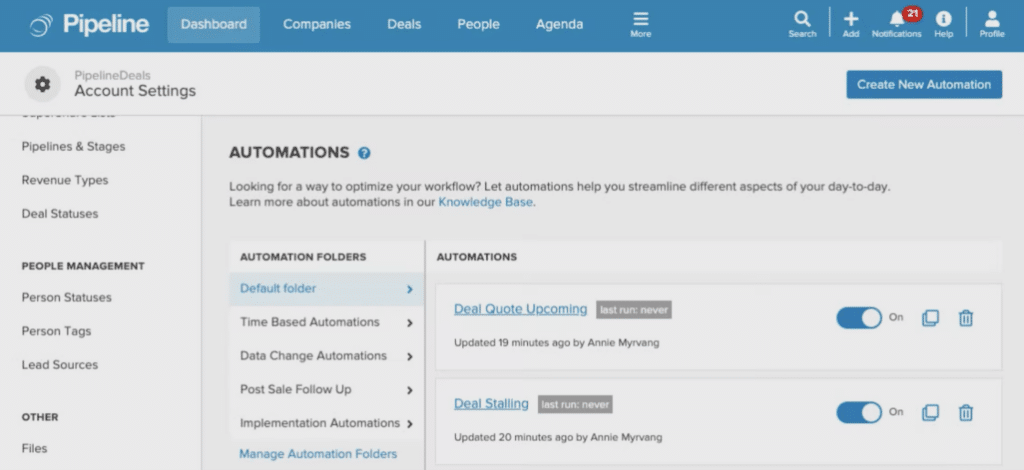Image resolution: width=1024 pixels, height=470 pixels.
Task: Expand Data Change Automations chevron
Action: 409,356
